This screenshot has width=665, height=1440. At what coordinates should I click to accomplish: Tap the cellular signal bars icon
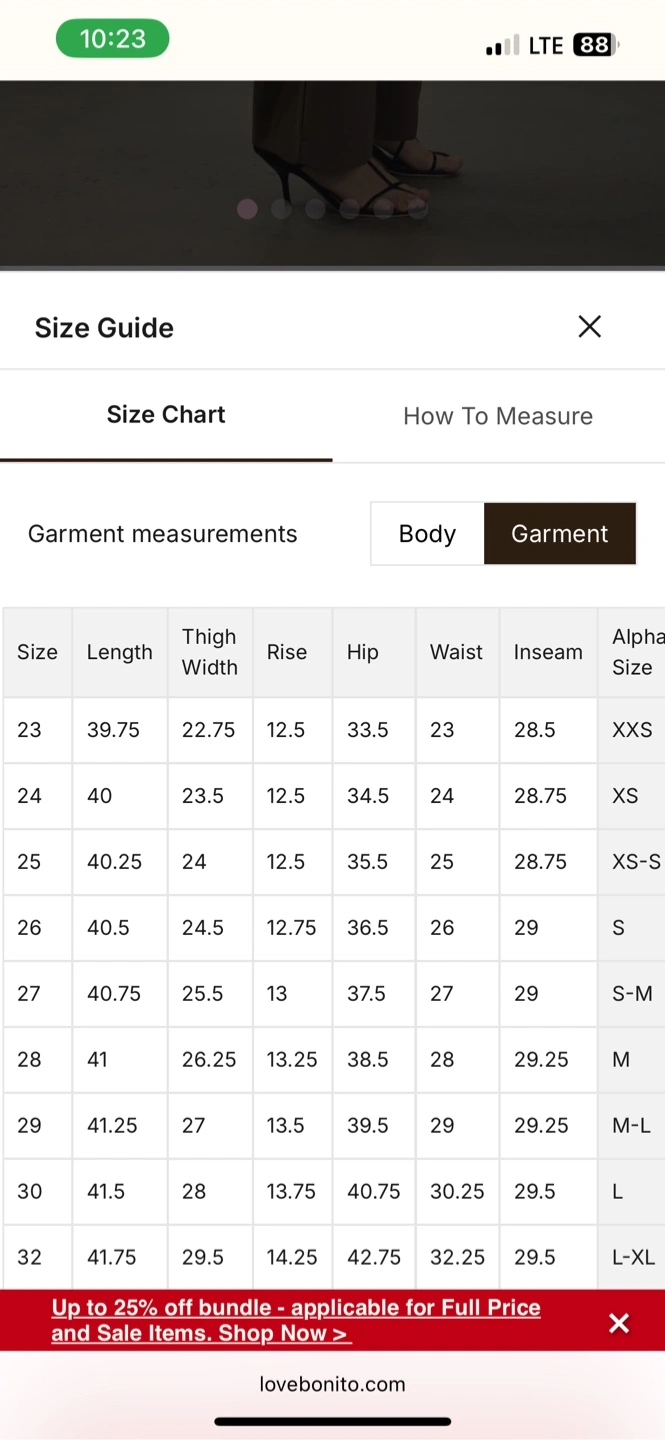(x=502, y=46)
